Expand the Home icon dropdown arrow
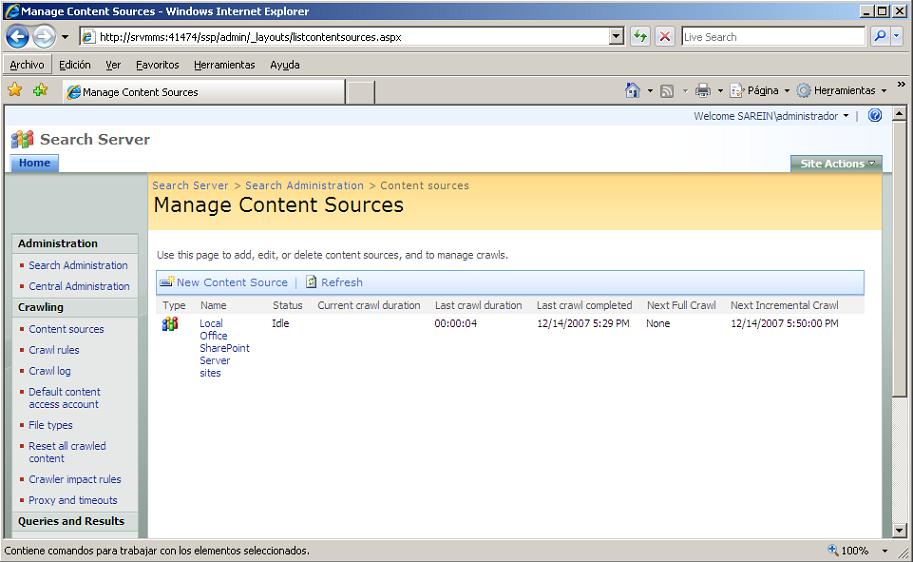913x562 pixels. pyautogui.click(x=650, y=91)
